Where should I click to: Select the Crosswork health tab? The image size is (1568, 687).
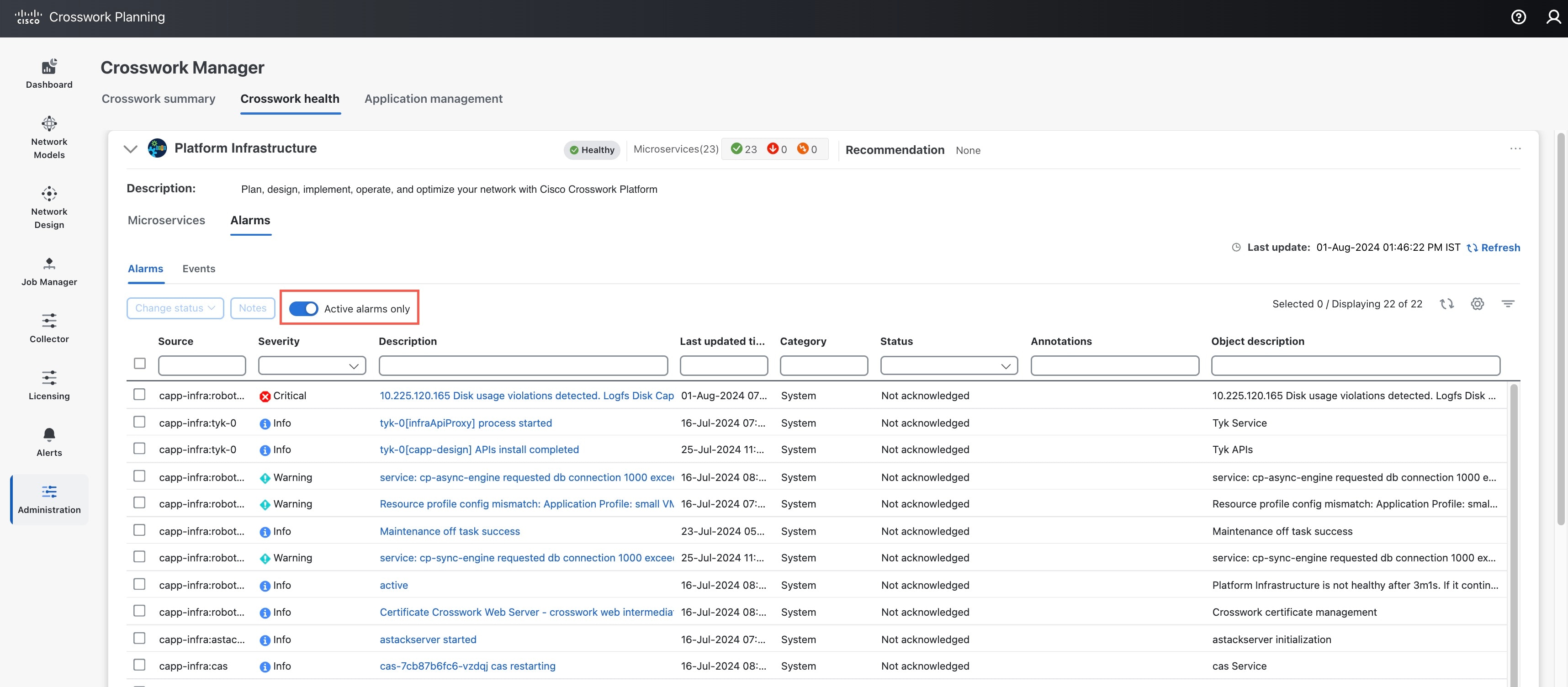point(290,99)
